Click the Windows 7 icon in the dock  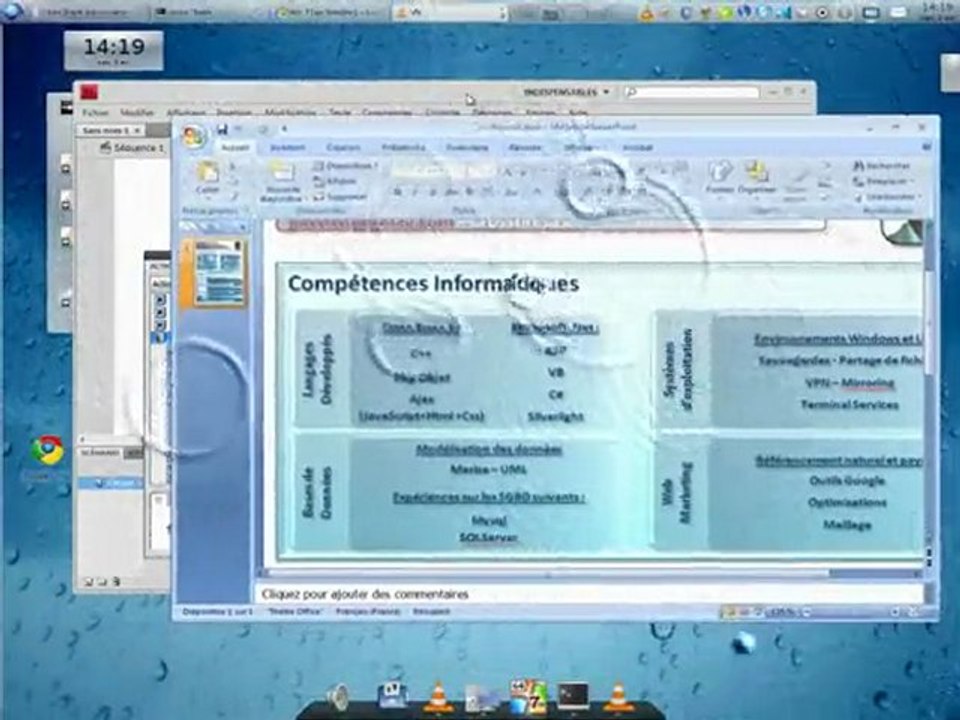click(x=528, y=697)
